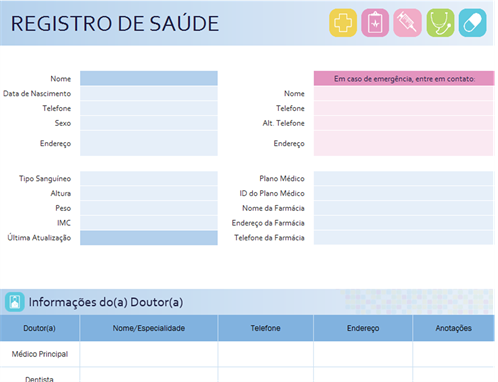
Task: Select the Telefone da Farmácia field
Action: pos(403,238)
